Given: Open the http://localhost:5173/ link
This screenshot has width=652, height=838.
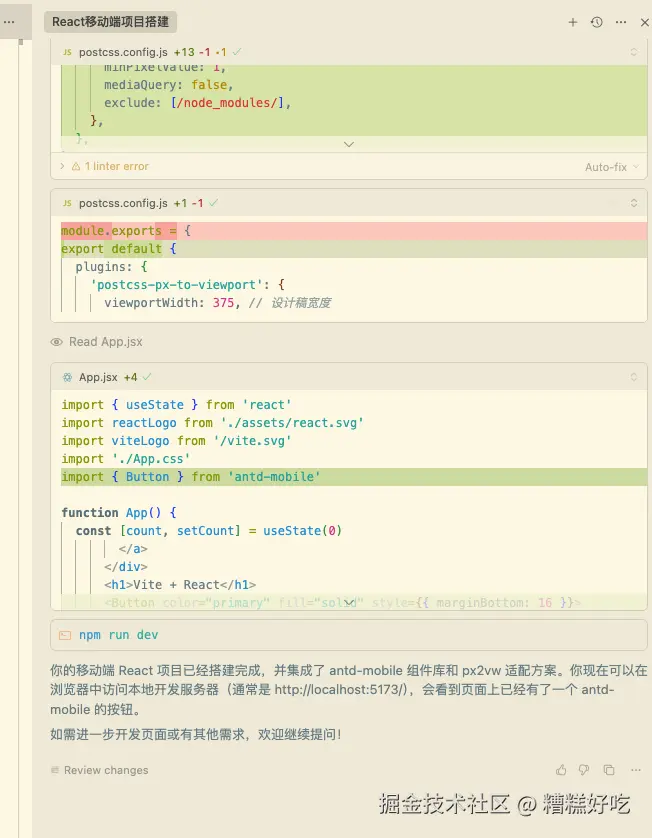Looking at the screenshot, I should point(340,690).
